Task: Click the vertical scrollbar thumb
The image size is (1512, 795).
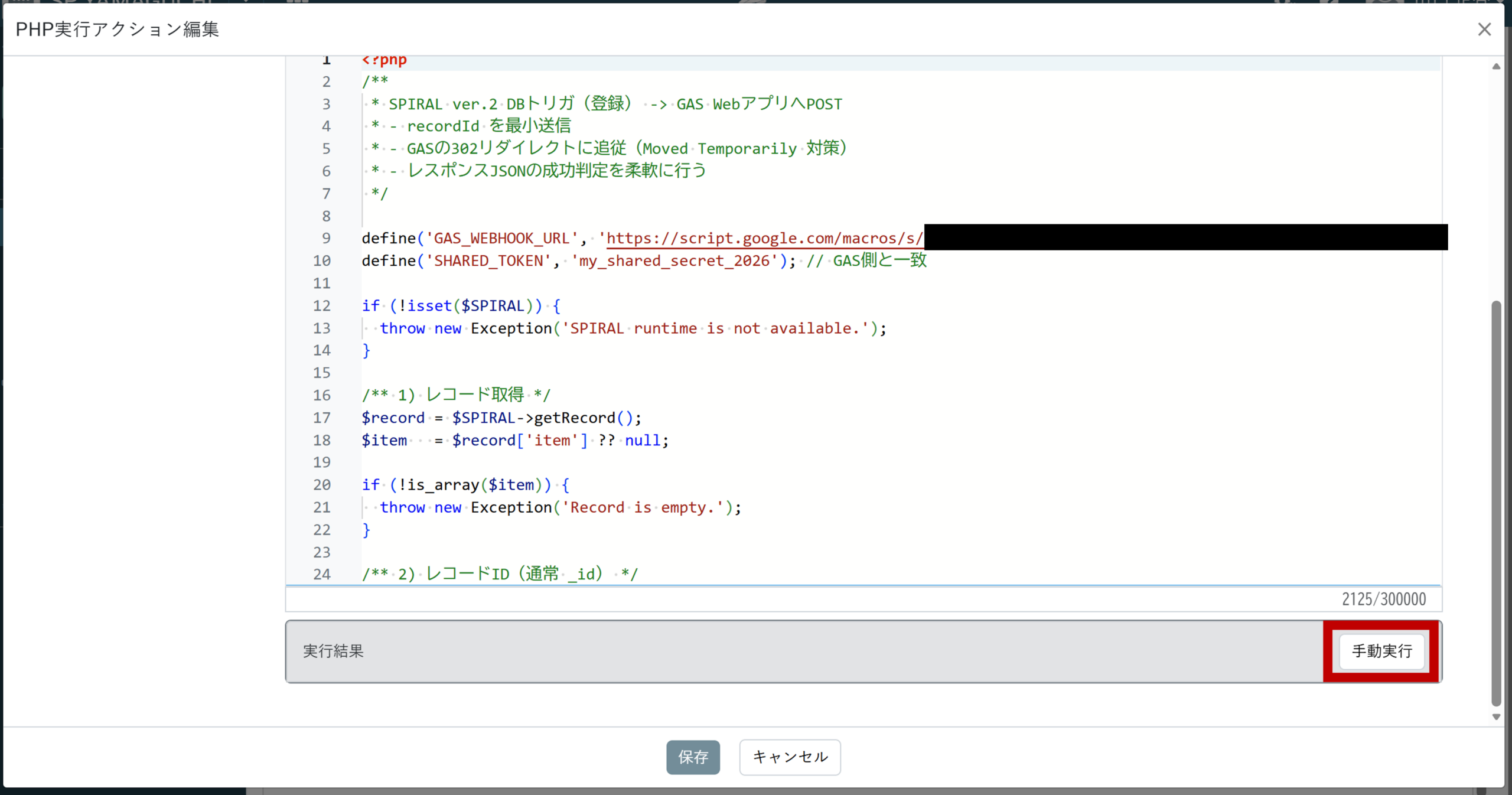Action: point(1496,502)
